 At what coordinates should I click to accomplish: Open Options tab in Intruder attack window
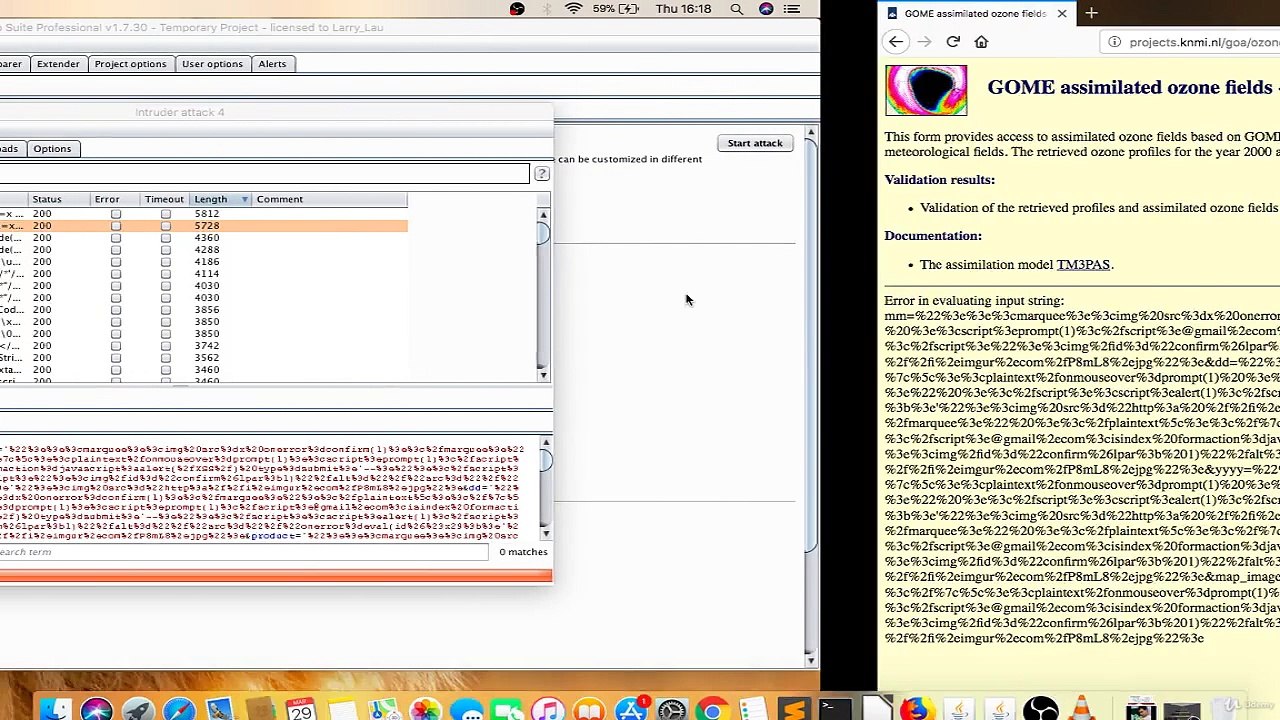pos(52,149)
